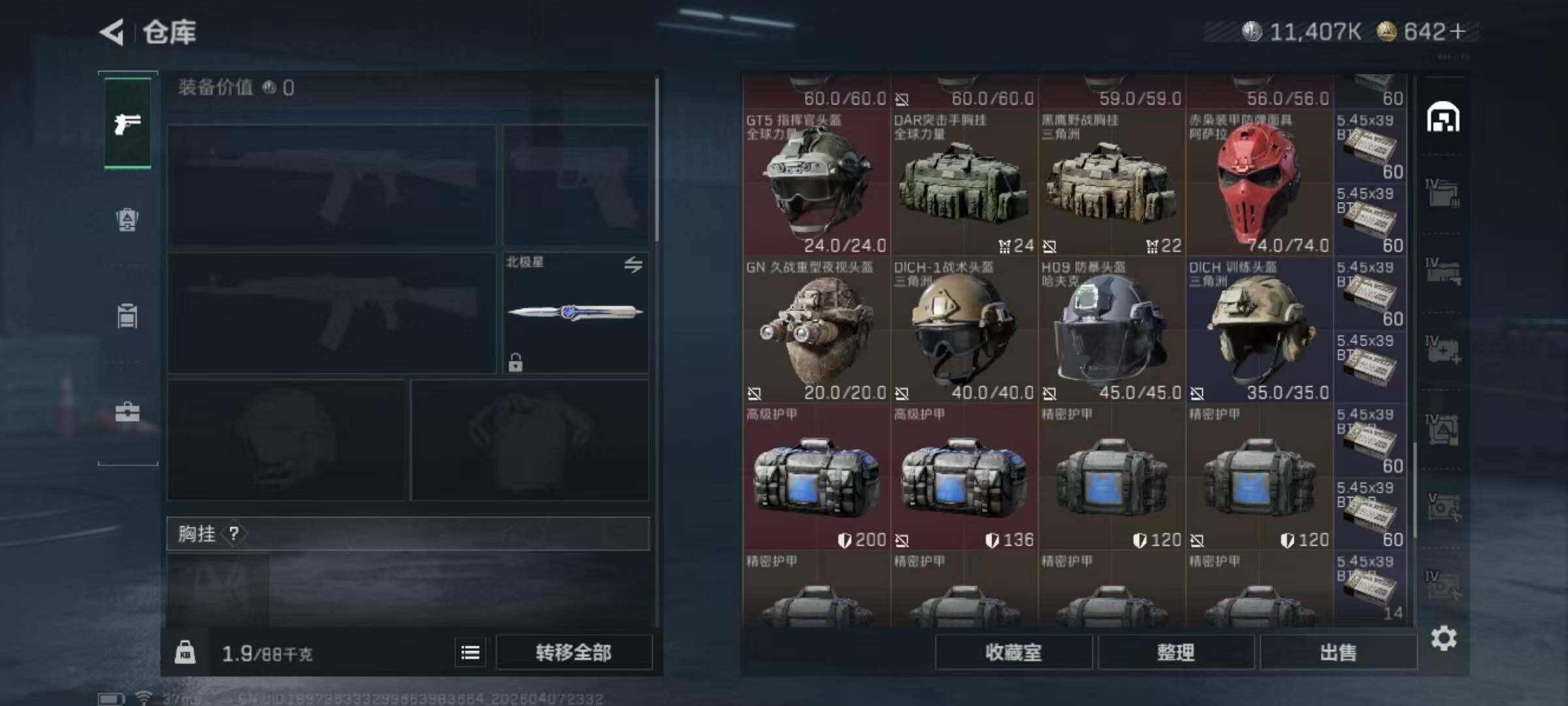Toggle the lock on 北极星 knife slot

coord(515,361)
